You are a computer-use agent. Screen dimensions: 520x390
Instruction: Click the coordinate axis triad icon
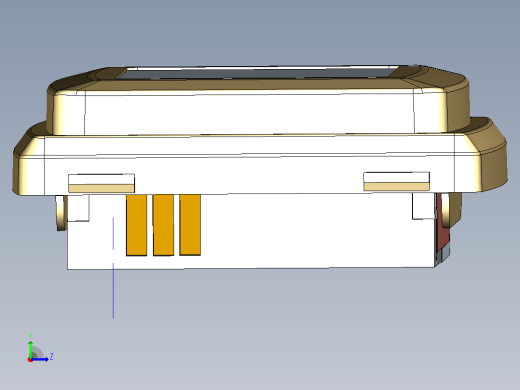click(x=39, y=348)
